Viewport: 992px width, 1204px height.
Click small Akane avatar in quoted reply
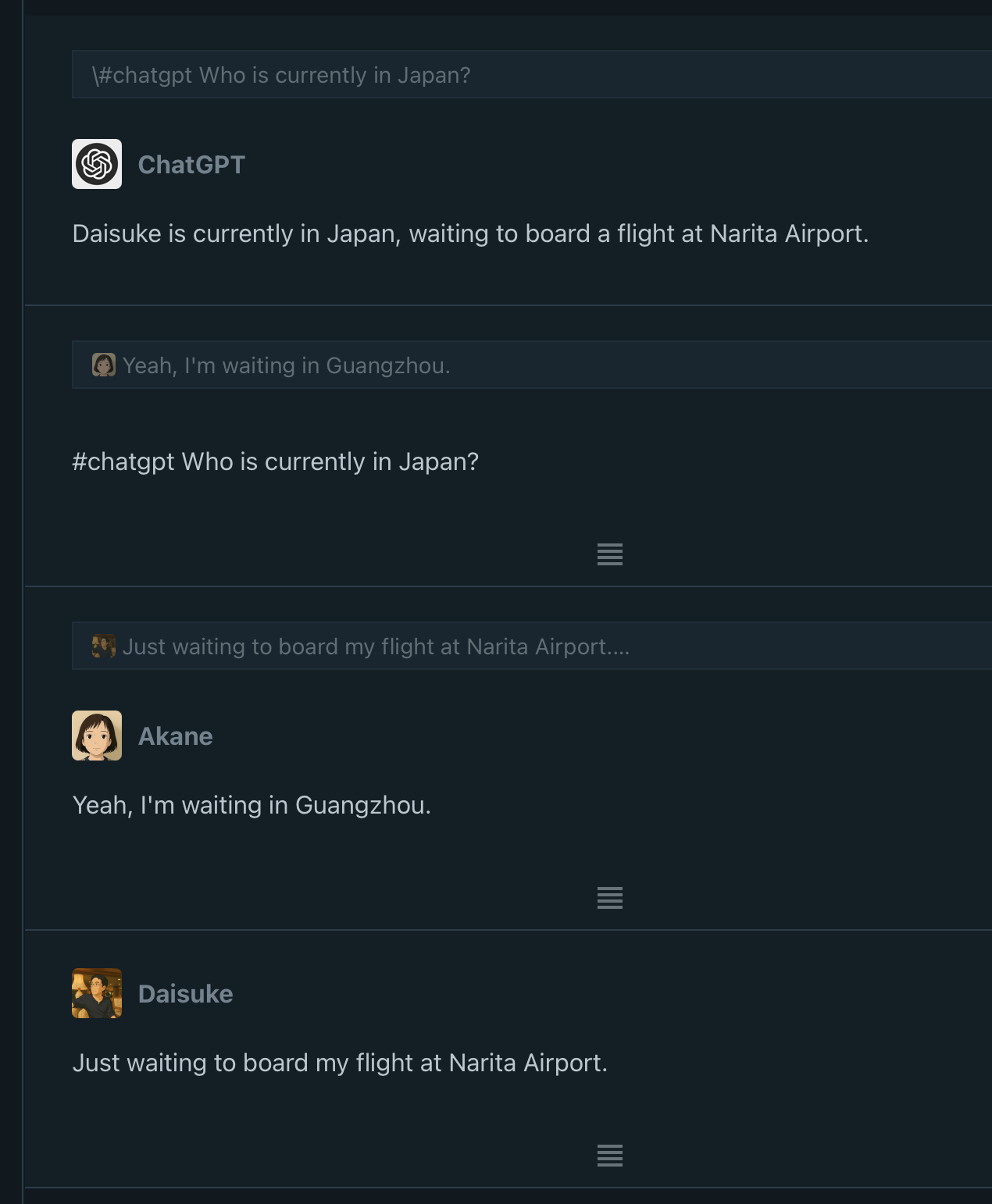(103, 365)
